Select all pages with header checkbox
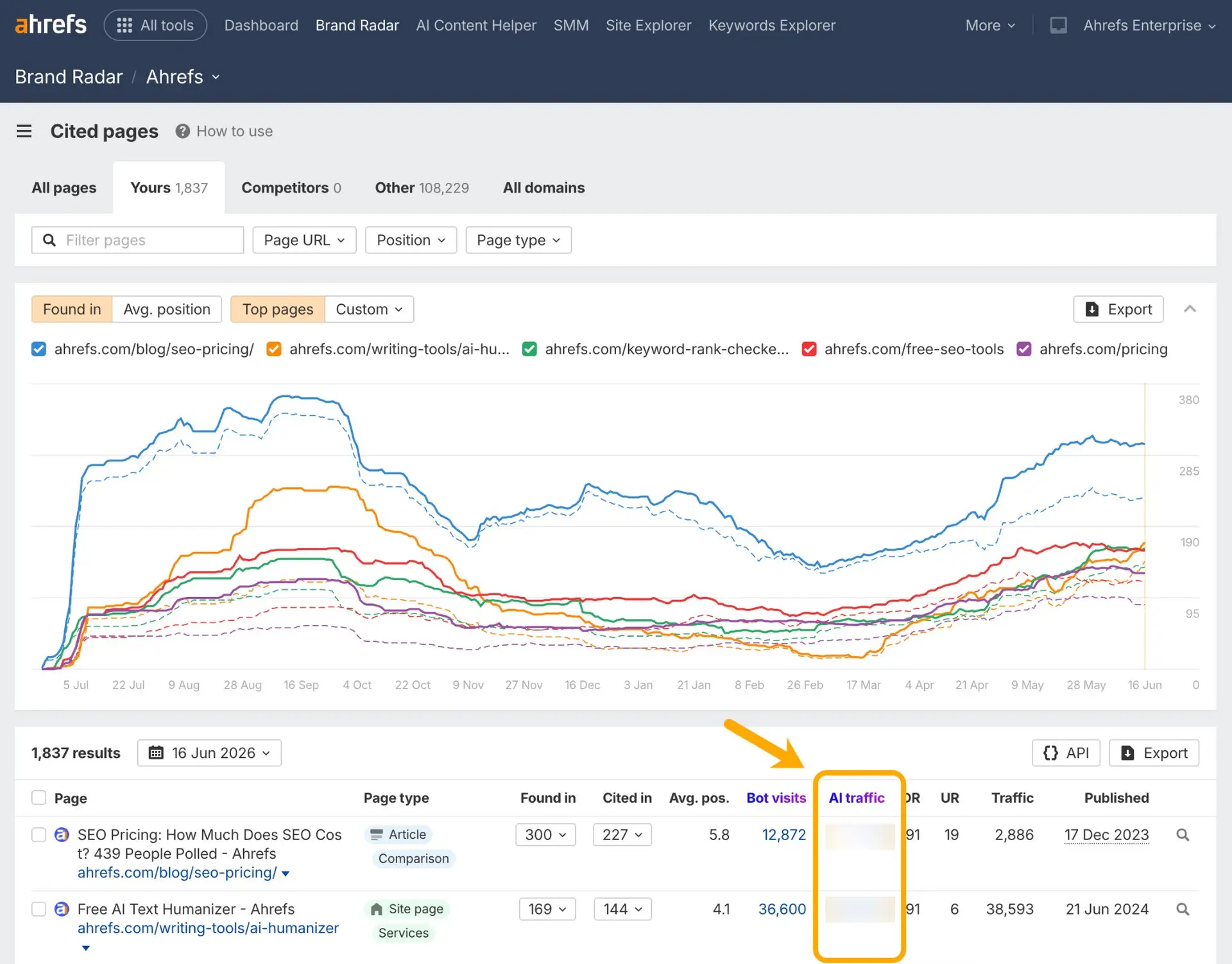This screenshot has height=964, width=1232. 38,798
